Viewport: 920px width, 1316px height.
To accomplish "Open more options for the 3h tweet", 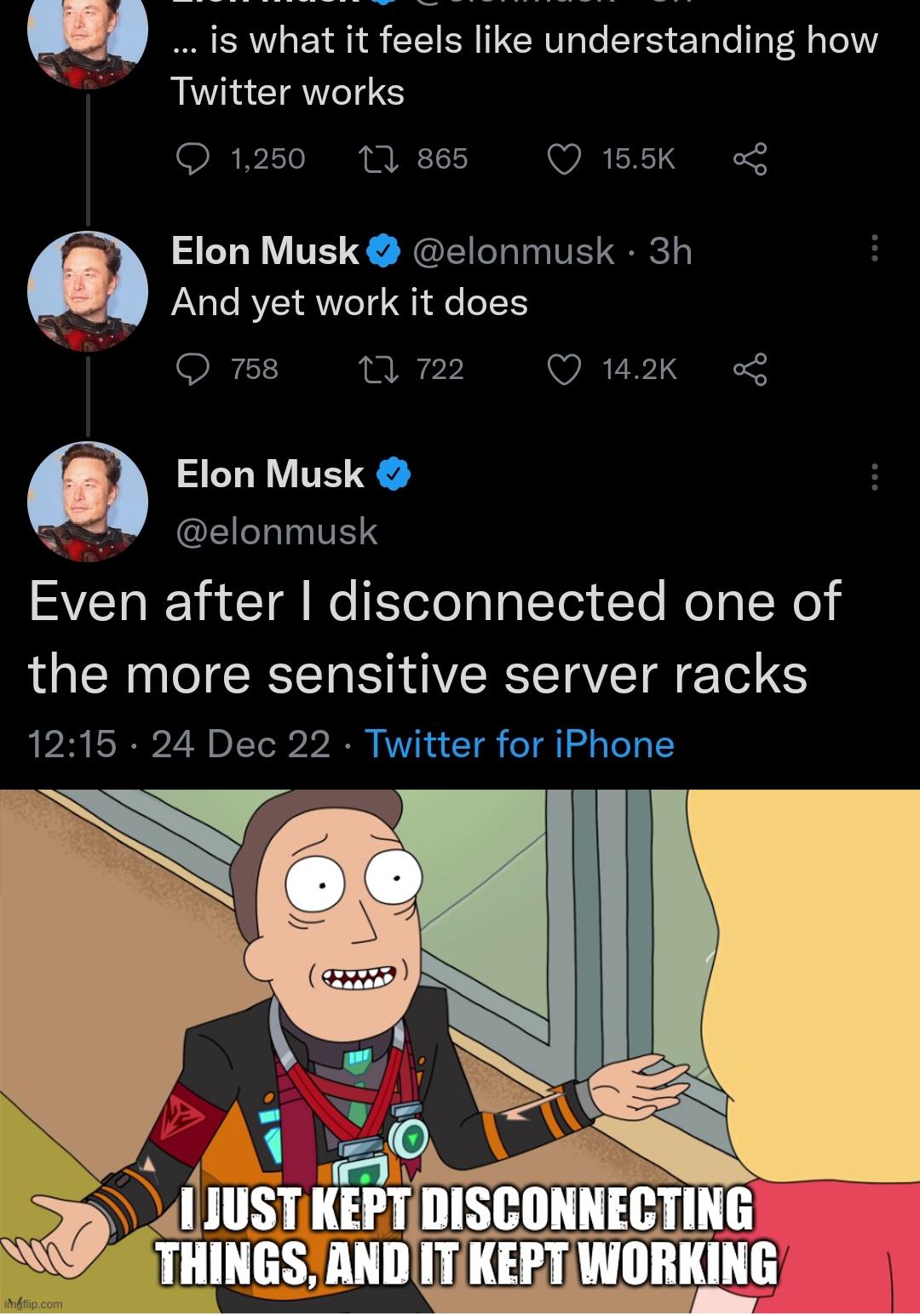I will point(874,248).
